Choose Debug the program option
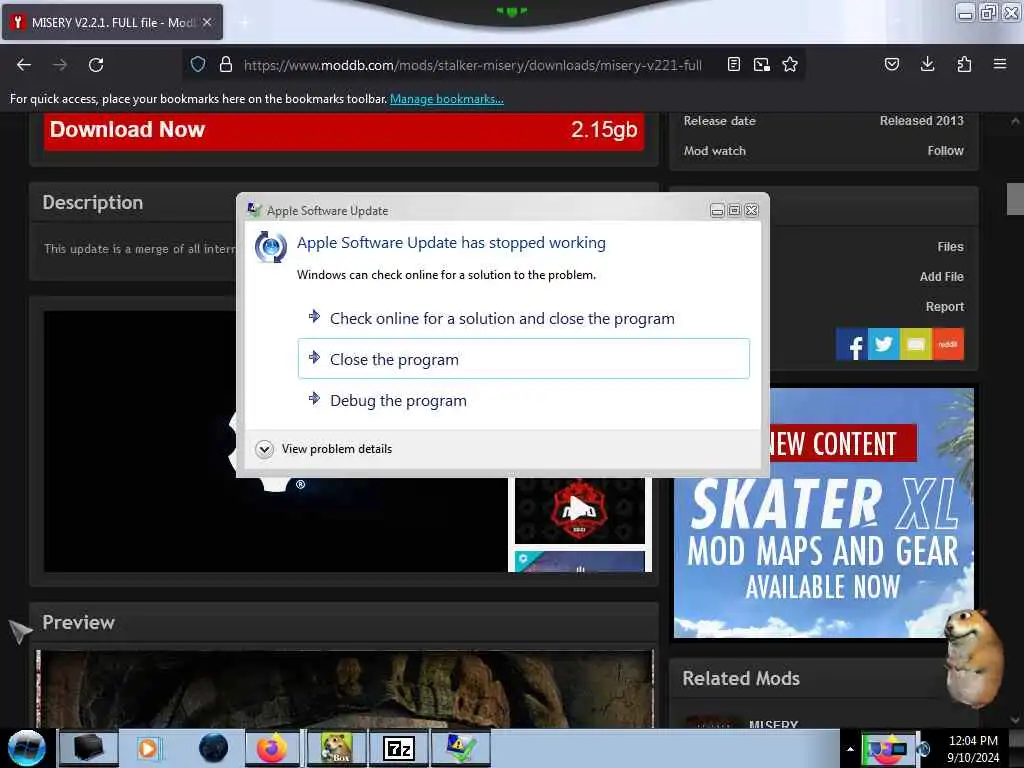This screenshot has height=768, width=1024. (524, 400)
